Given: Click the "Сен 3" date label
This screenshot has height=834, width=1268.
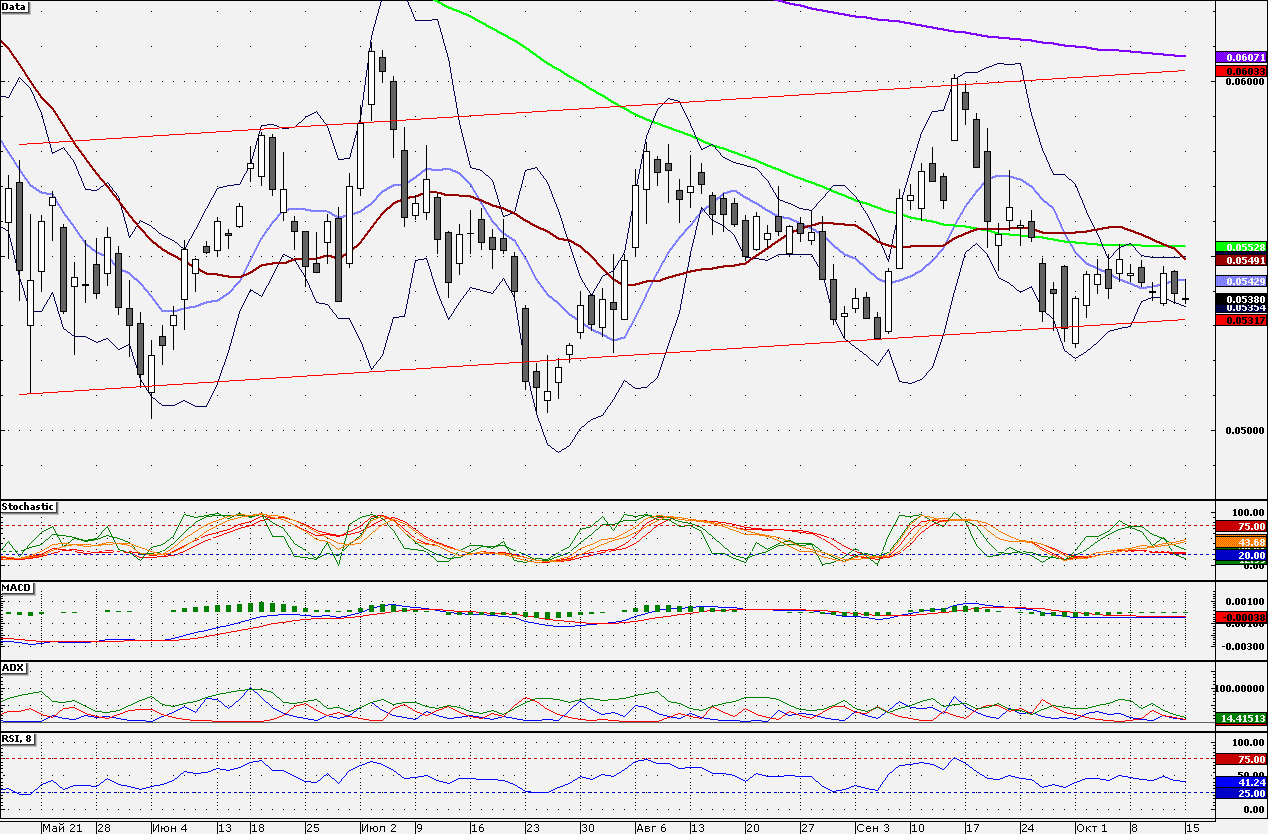Looking at the screenshot, I should [874, 828].
